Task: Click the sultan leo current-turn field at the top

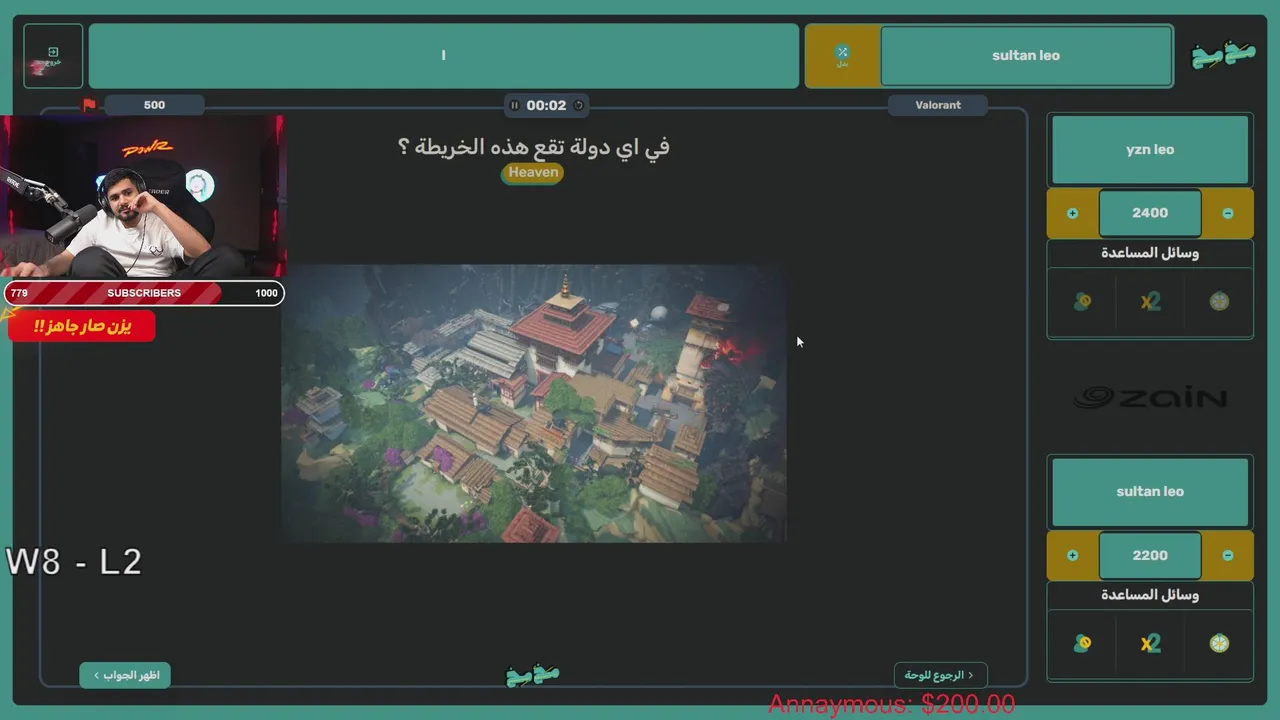Action: click(x=1026, y=56)
